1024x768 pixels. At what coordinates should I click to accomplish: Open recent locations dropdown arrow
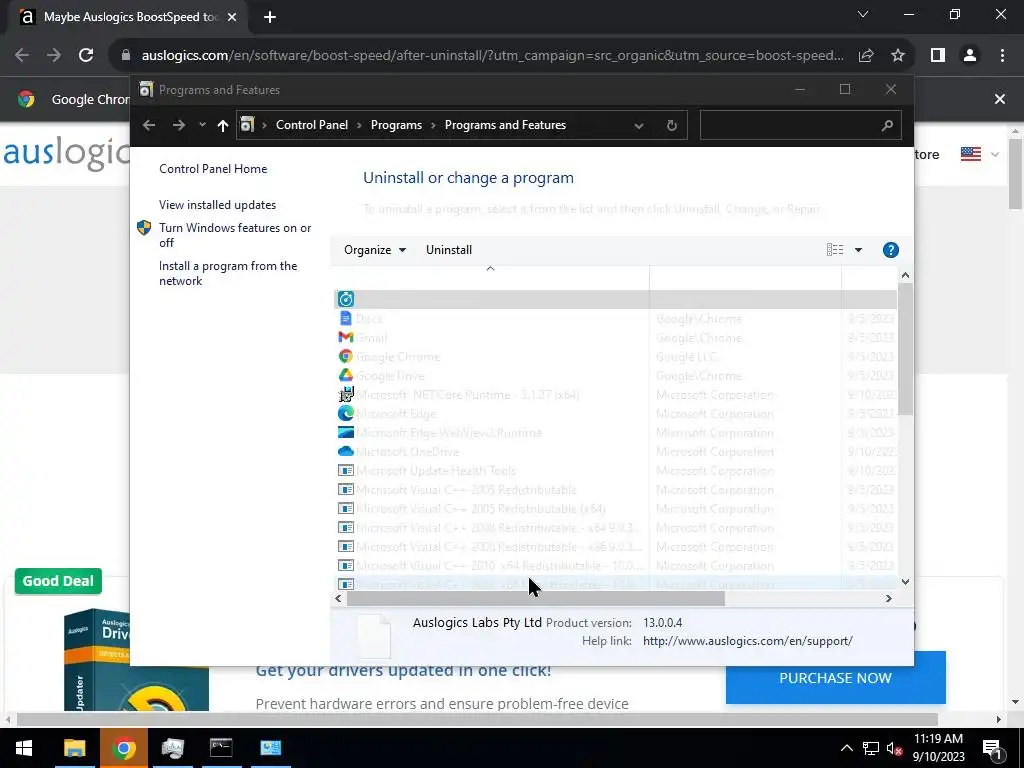coord(202,125)
